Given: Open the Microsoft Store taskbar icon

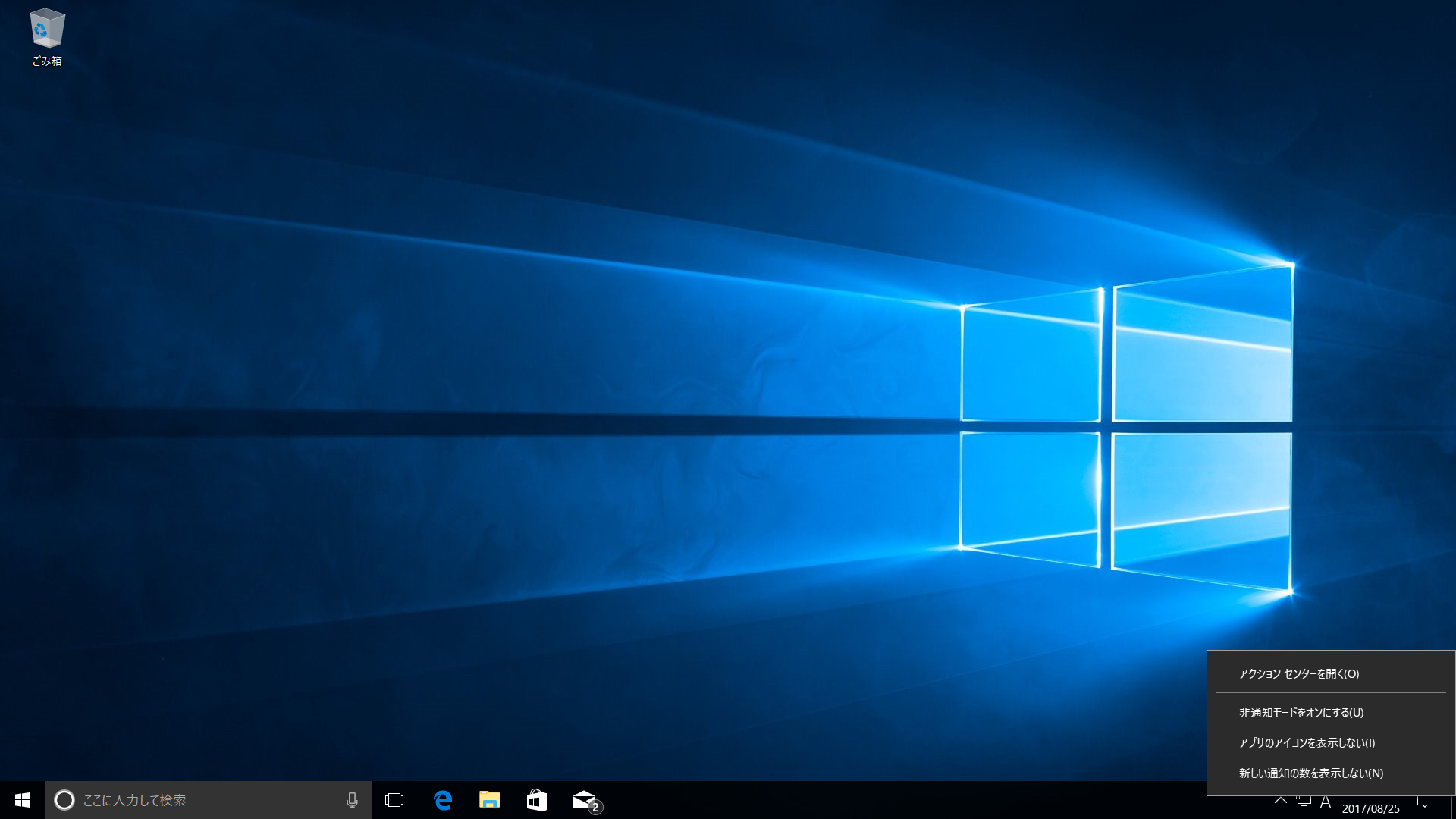Looking at the screenshot, I should [x=537, y=800].
